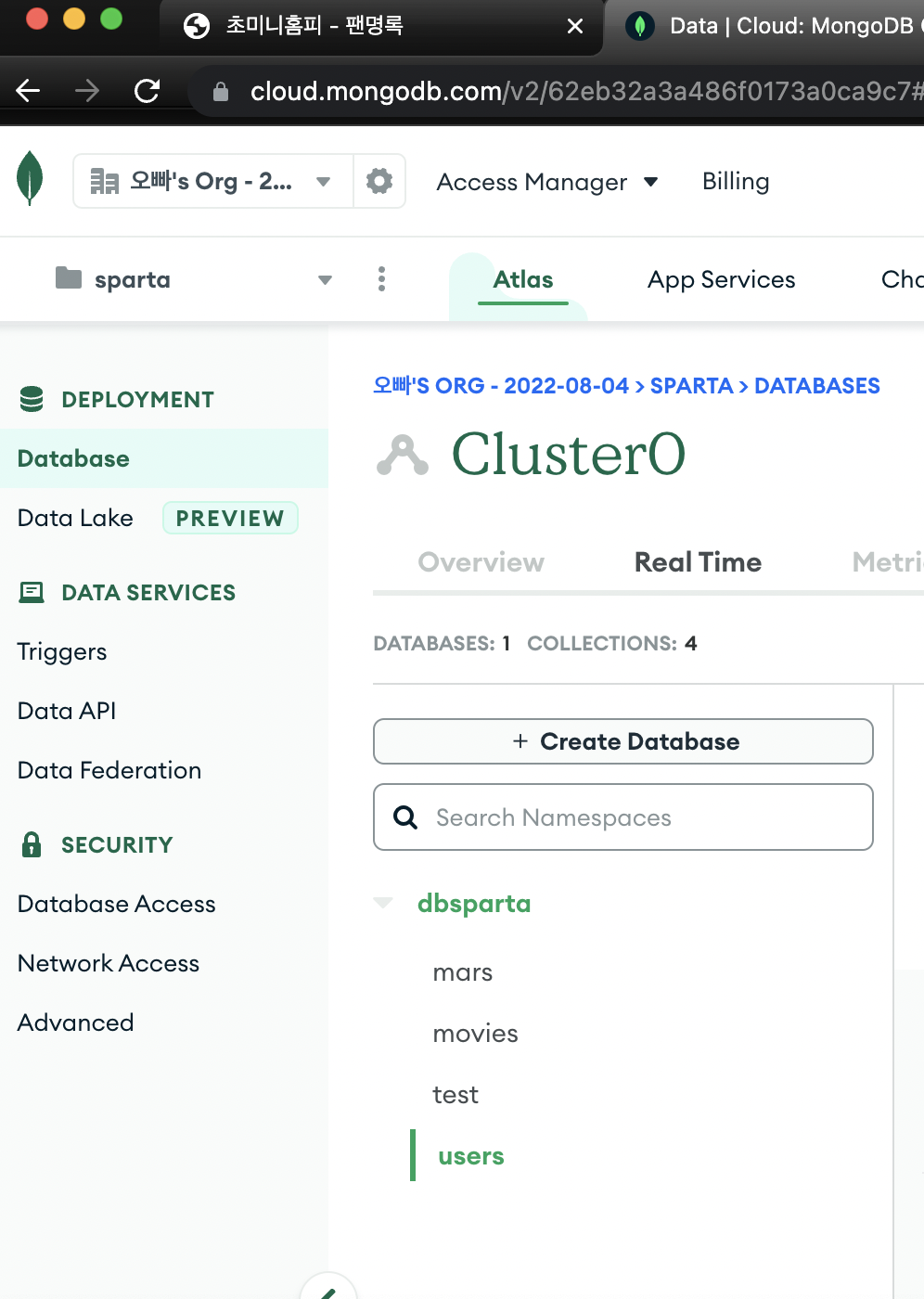The image size is (924, 1299).
Task: Open organization settings gear icon
Action: [x=379, y=181]
